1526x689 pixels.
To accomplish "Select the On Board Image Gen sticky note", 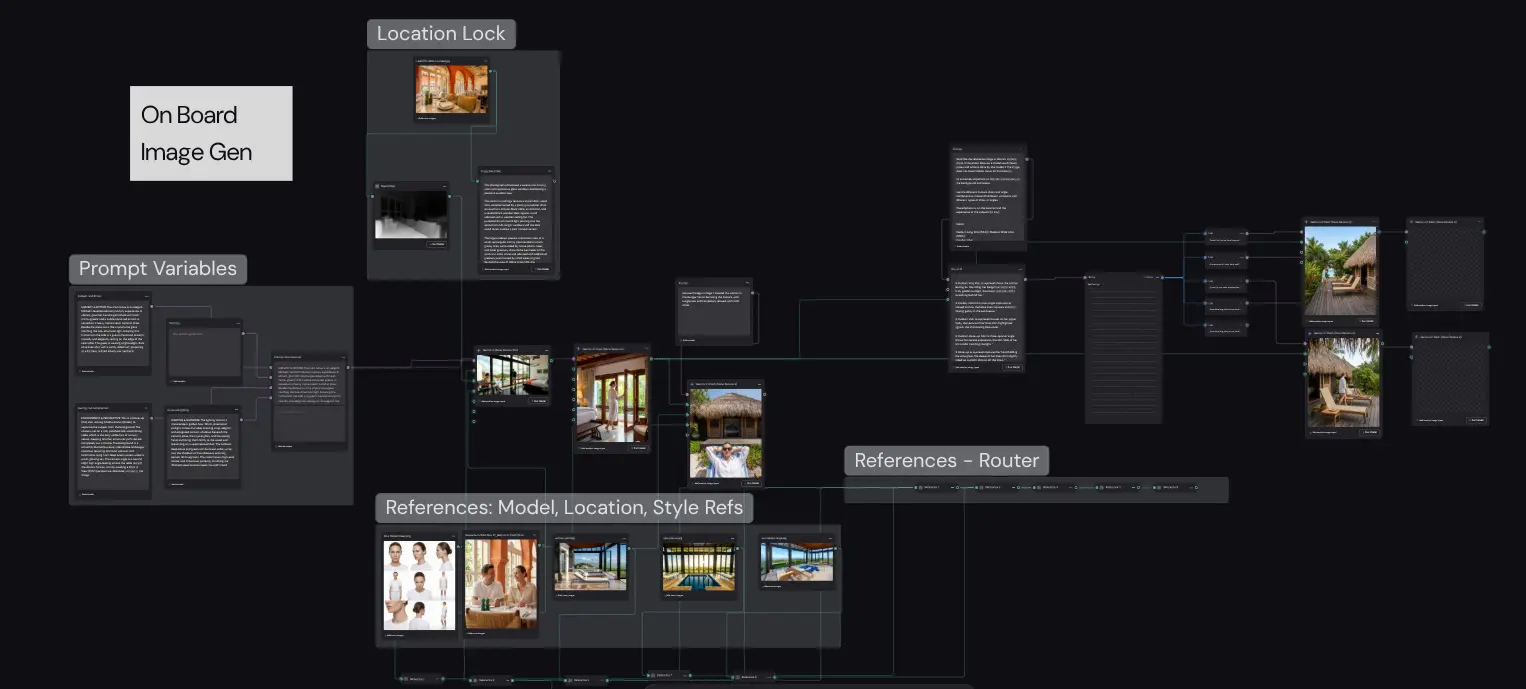I will [x=211, y=133].
